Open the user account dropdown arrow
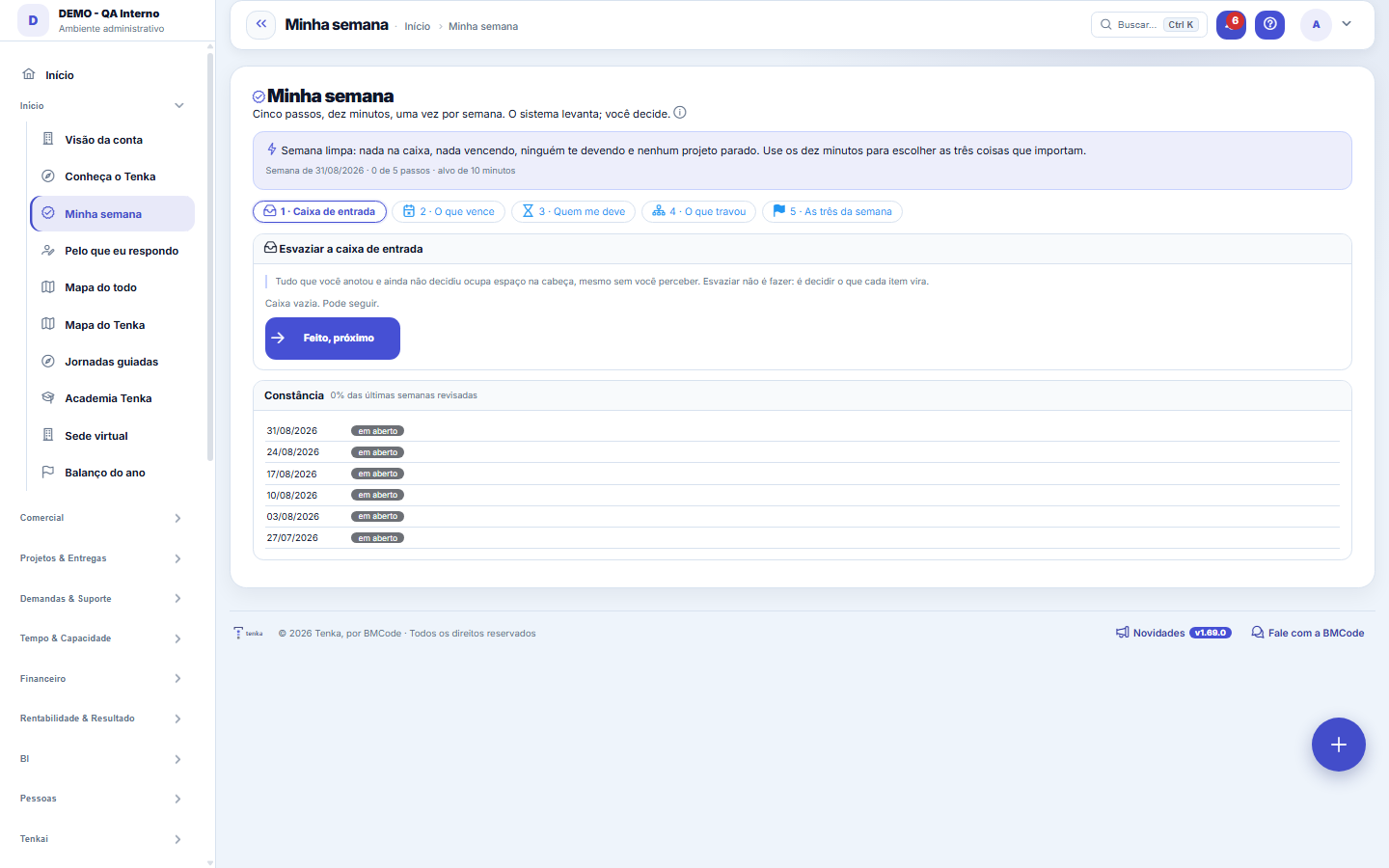 (1347, 24)
